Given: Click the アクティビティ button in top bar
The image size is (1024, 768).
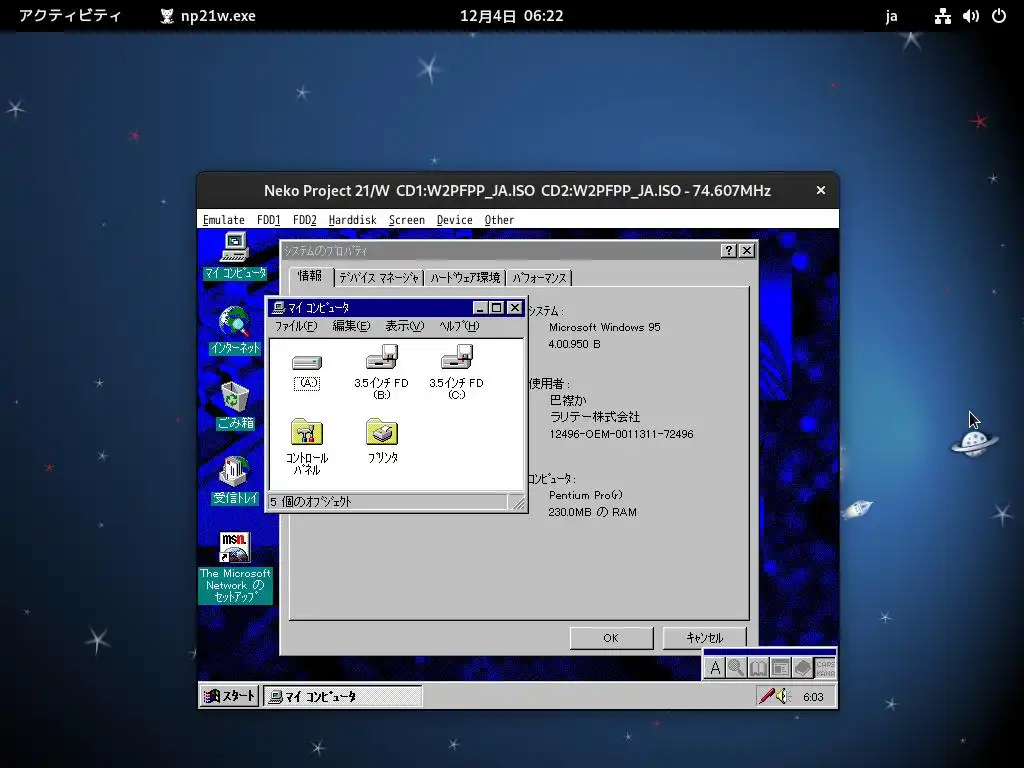Looking at the screenshot, I should tap(70, 16).
